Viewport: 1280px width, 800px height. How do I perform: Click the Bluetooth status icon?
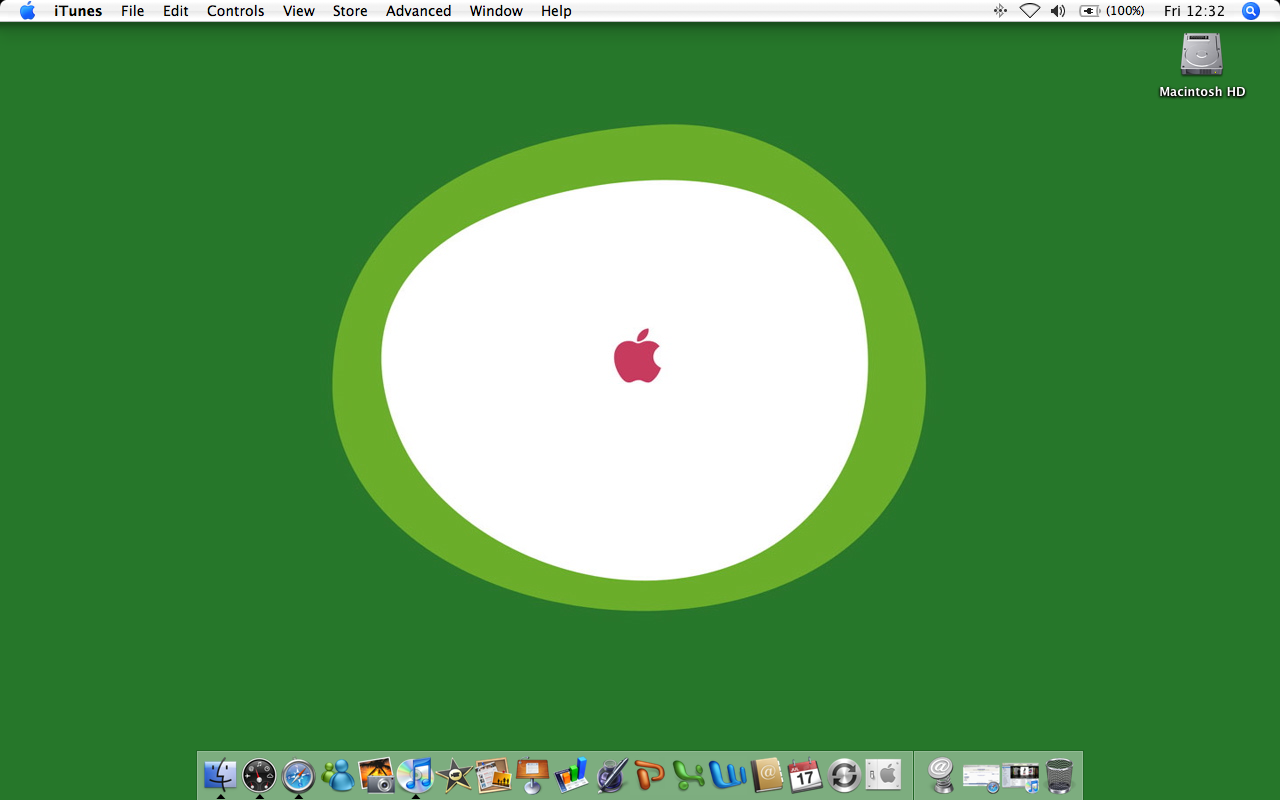click(1000, 11)
